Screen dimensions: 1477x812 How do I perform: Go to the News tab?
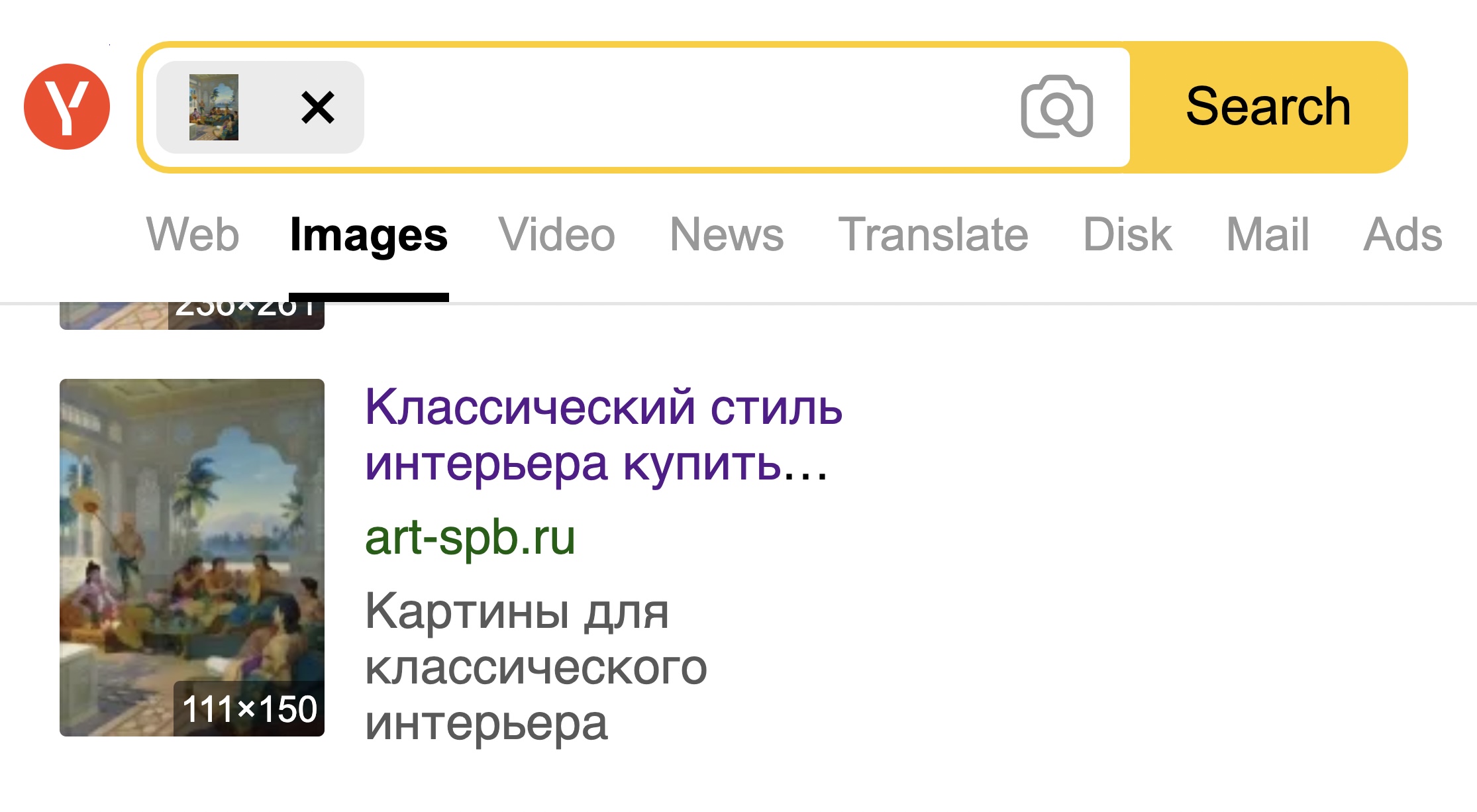pos(727,234)
